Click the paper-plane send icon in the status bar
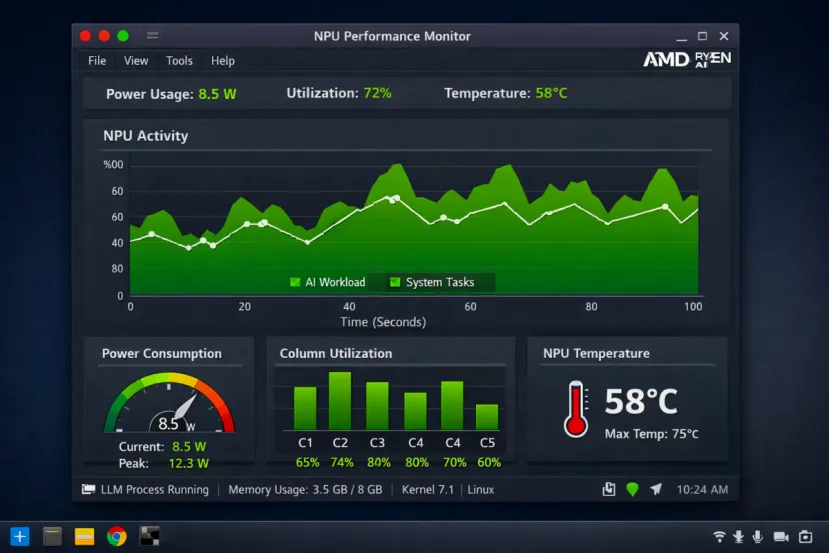The height and width of the screenshot is (553, 829). pyautogui.click(x=656, y=489)
